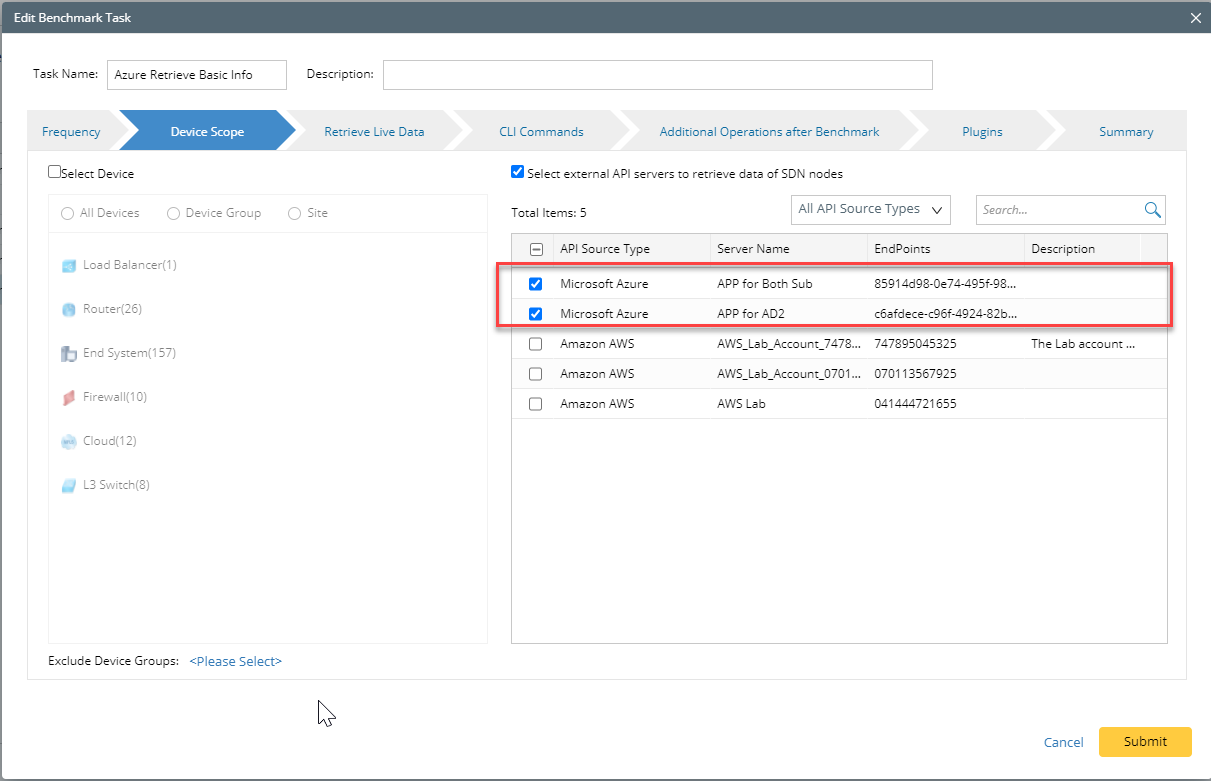1211x781 pixels.
Task: Click endpoint 041444721655 cell
Action: [915, 404]
